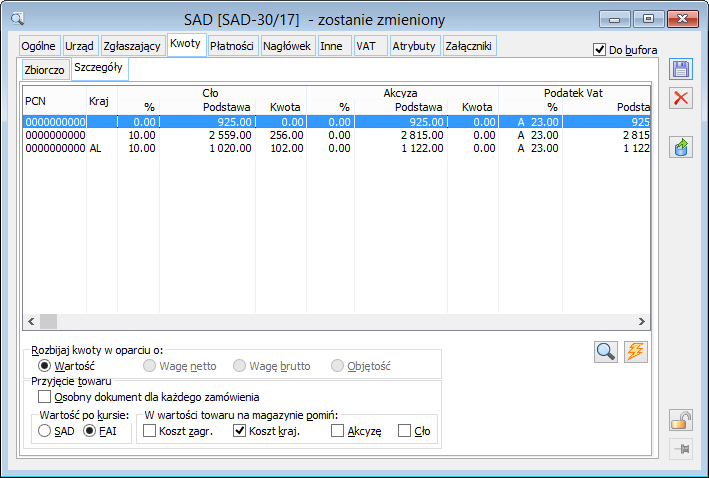The width and height of the screenshot is (709, 478).
Task: Uncheck the Koszt kraj. checkbox
Action: 239,431
